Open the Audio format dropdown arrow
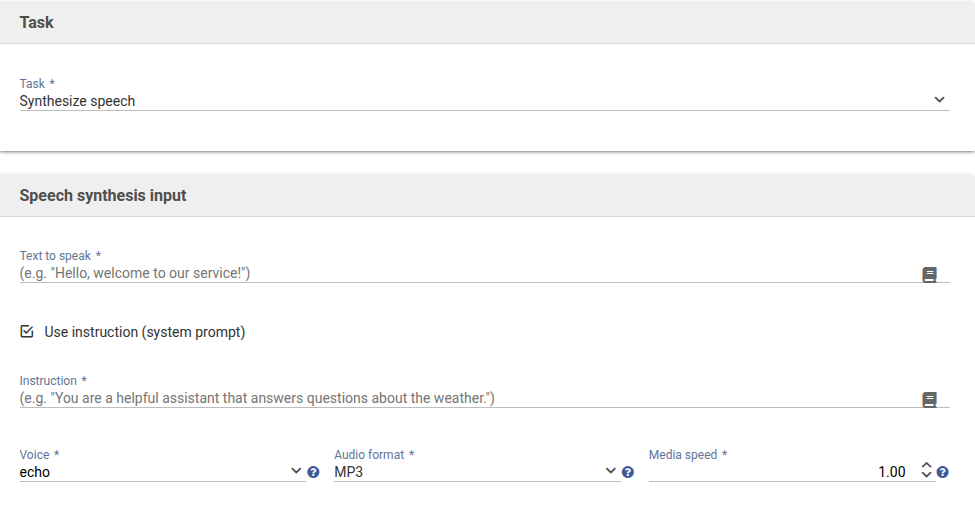 tap(611, 471)
